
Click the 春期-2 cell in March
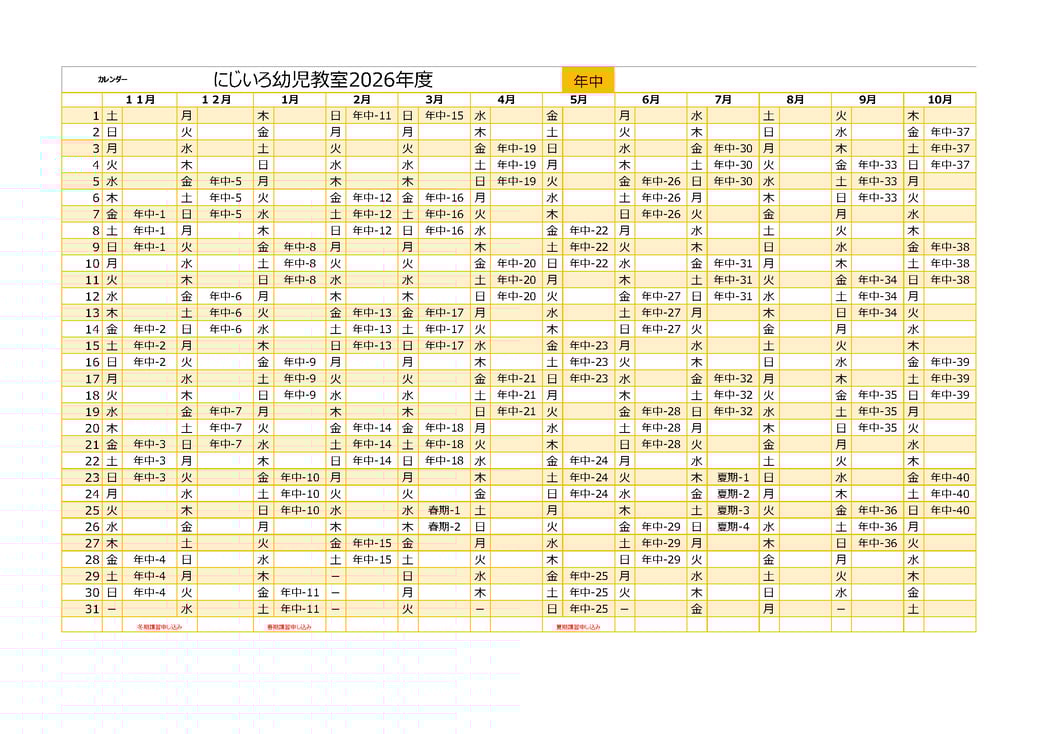pyautogui.click(x=444, y=527)
